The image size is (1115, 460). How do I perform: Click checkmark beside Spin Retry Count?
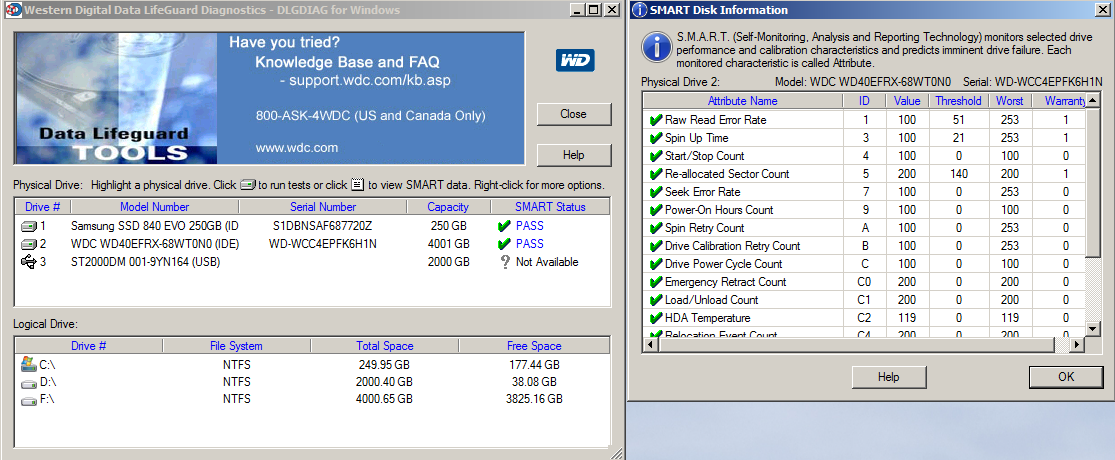[656, 228]
